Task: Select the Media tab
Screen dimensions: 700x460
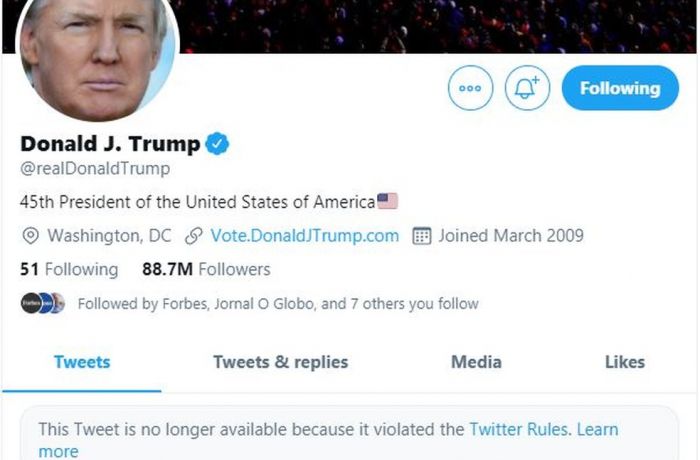Action: 476,362
